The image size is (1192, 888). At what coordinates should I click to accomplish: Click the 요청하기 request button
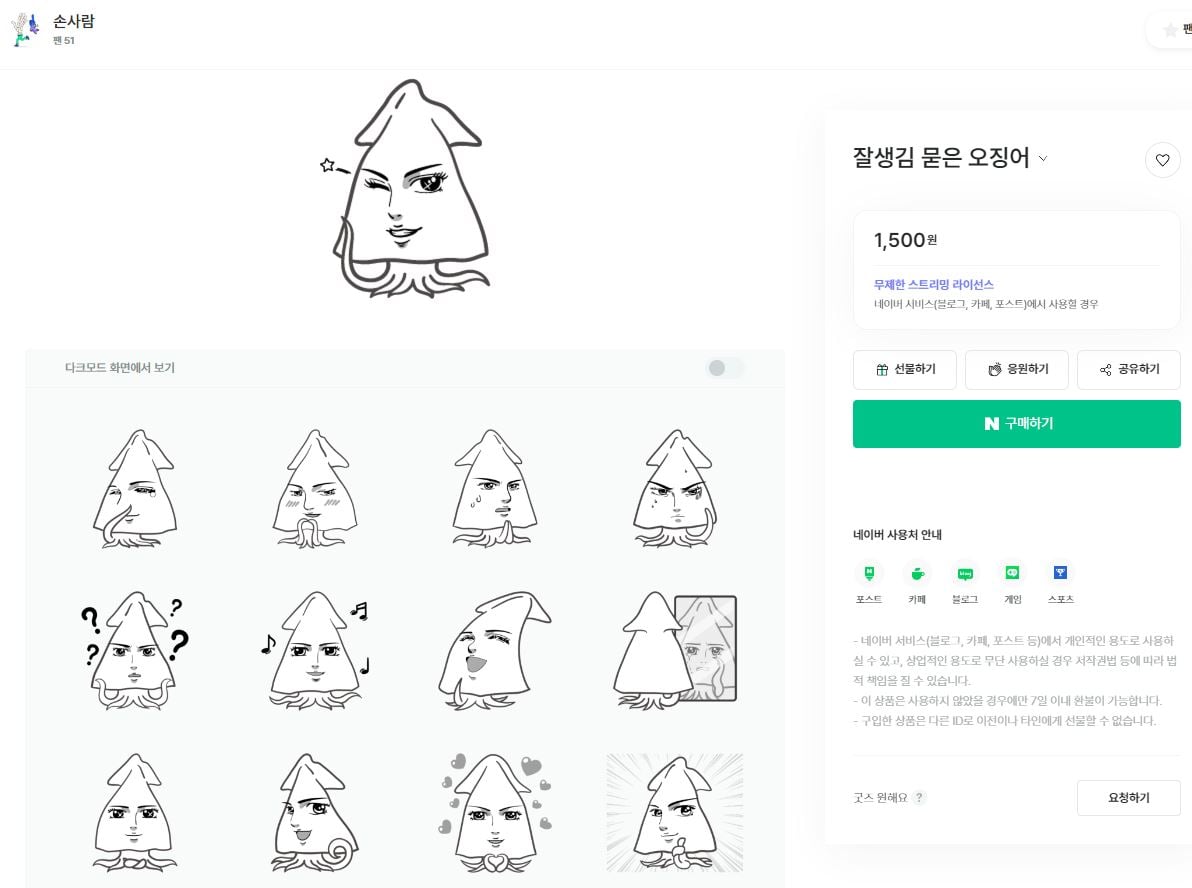pyautogui.click(x=1128, y=798)
